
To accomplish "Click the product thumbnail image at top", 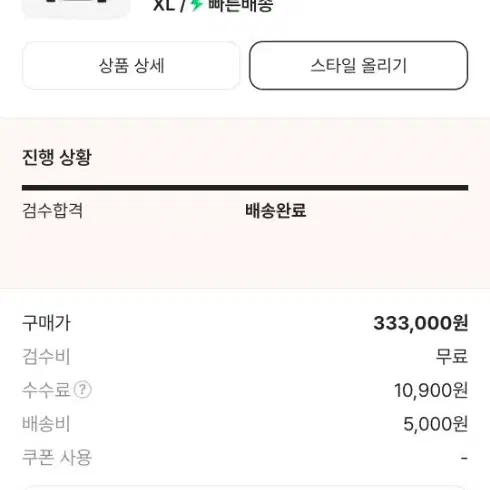I will tap(76, 8).
